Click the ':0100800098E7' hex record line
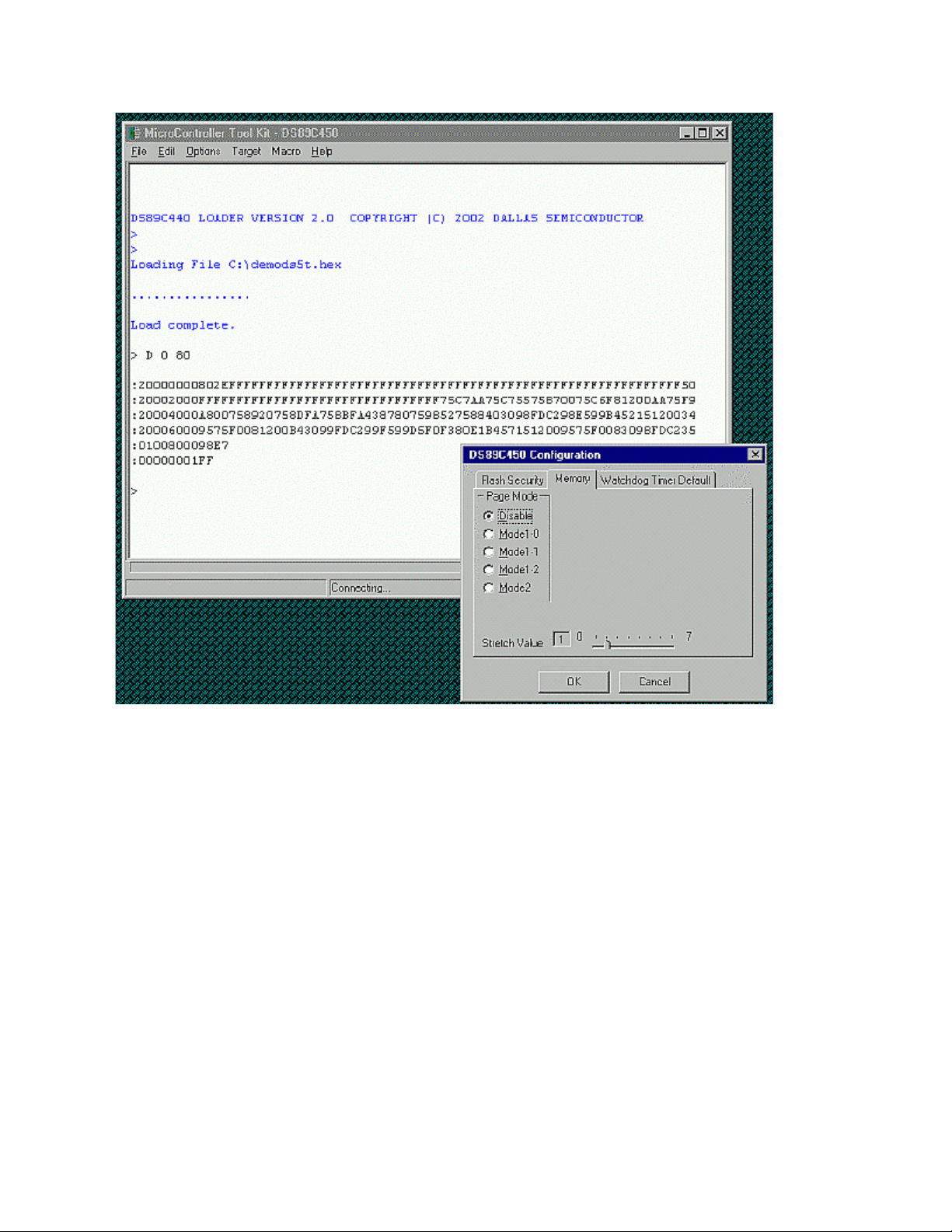This screenshot has width=952, height=1232. point(180,446)
